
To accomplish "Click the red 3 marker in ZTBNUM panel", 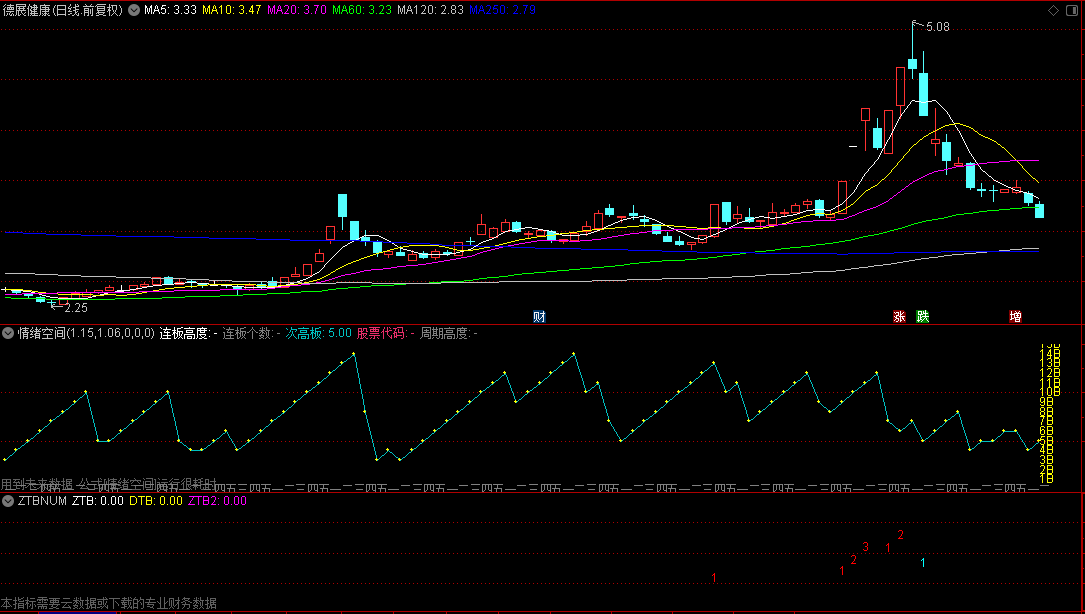I will 866,547.
